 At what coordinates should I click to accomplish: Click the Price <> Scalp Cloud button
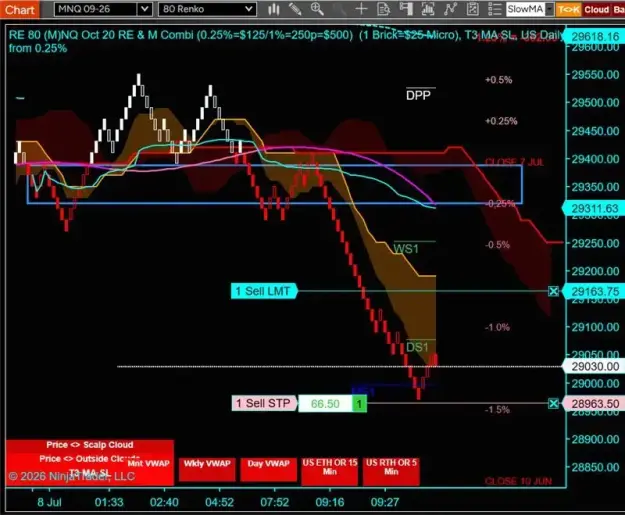pyautogui.click(x=90, y=445)
